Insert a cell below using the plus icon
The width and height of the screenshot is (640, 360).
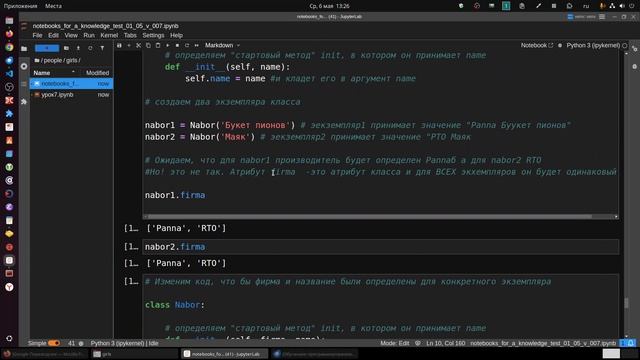tap(129, 45)
